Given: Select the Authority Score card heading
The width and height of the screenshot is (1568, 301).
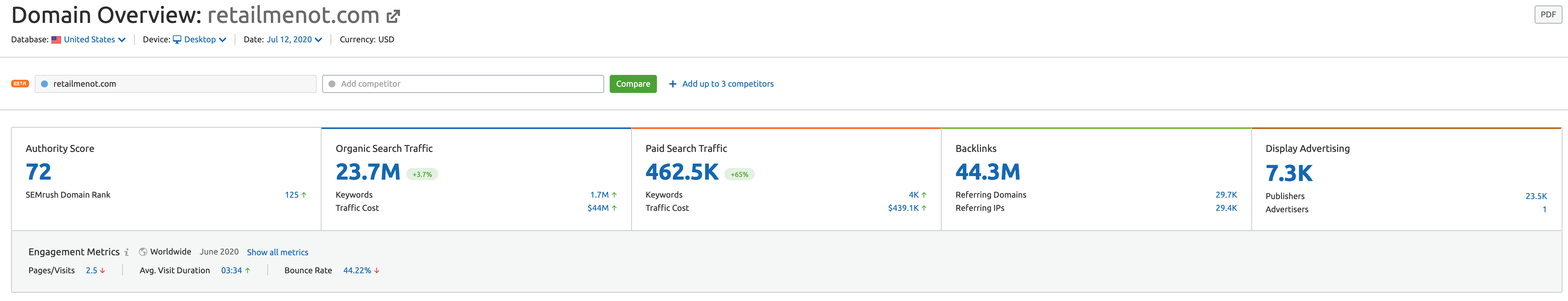Looking at the screenshot, I should click(x=60, y=148).
